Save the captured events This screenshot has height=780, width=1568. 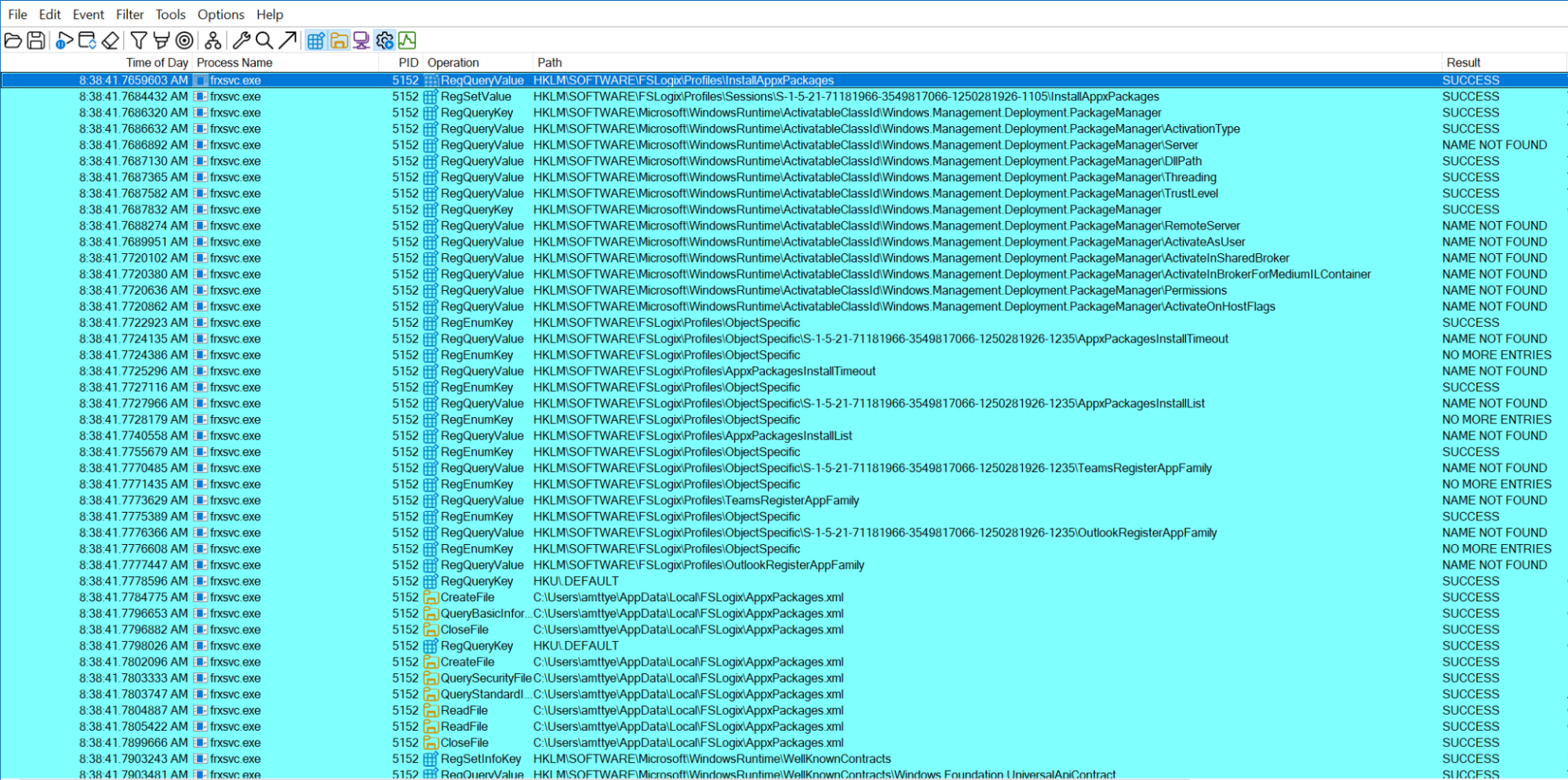click(35, 40)
